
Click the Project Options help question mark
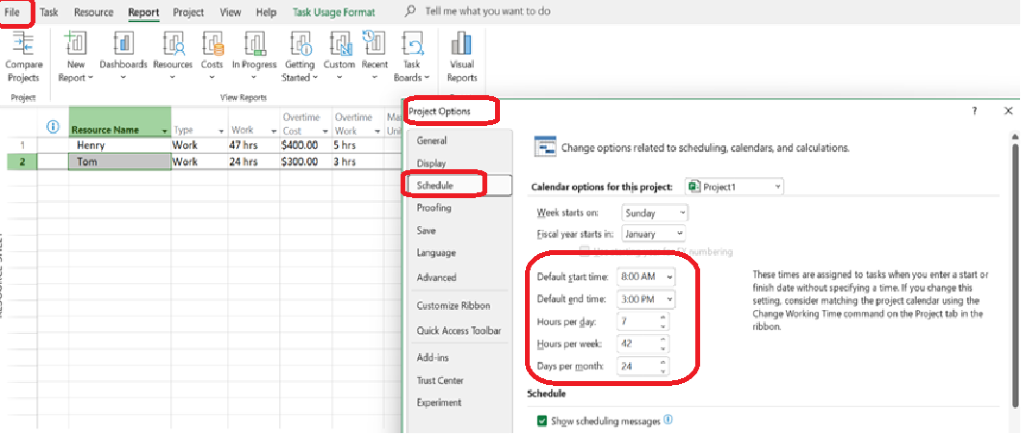tap(974, 111)
